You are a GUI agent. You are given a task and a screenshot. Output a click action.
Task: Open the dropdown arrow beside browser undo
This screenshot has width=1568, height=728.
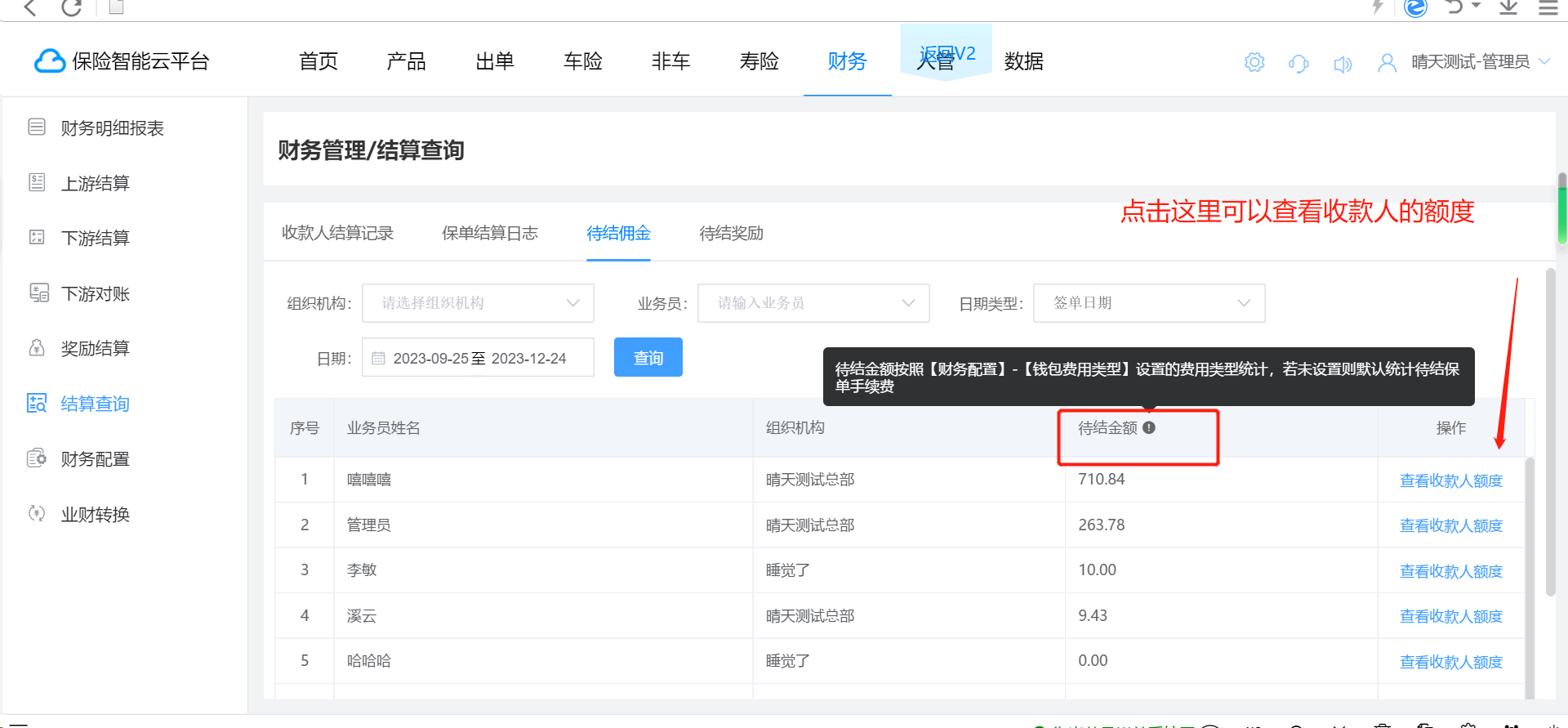pos(1476,6)
